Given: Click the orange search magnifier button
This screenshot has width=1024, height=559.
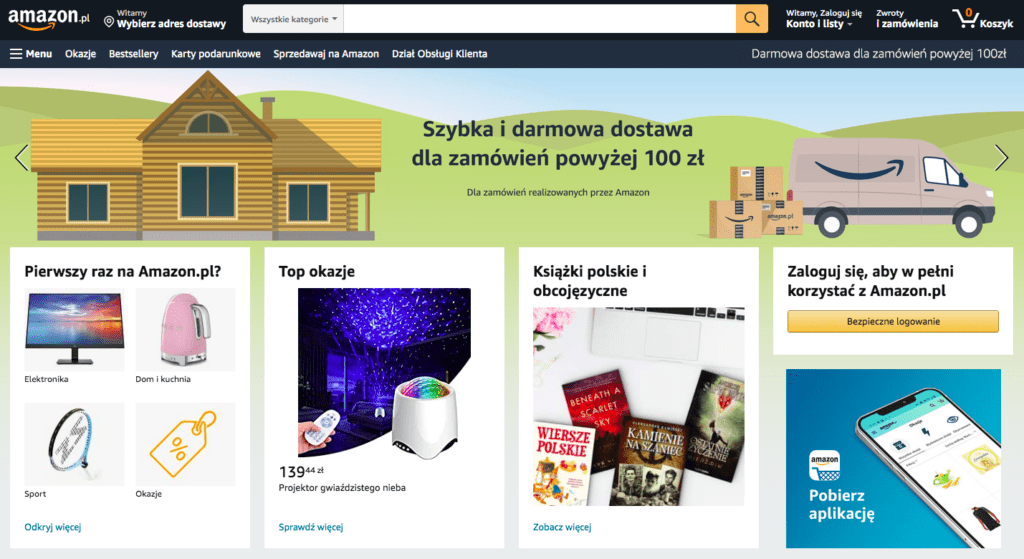Looking at the screenshot, I should [x=752, y=19].
